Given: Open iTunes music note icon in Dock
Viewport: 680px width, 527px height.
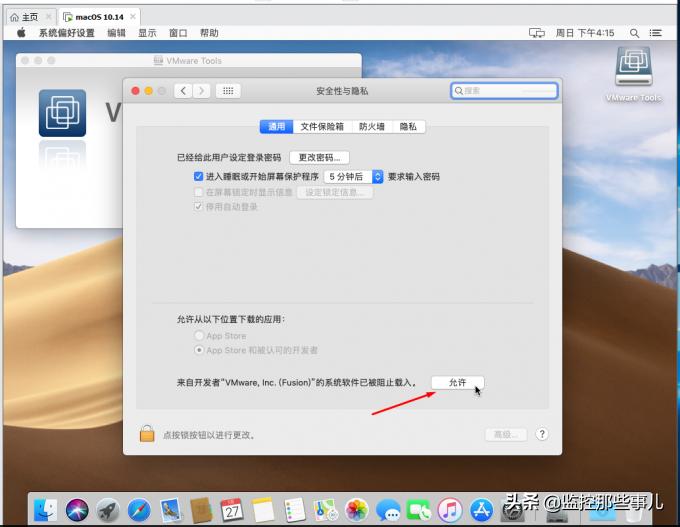Looking at the screenshot, I should tap(450, 510).
